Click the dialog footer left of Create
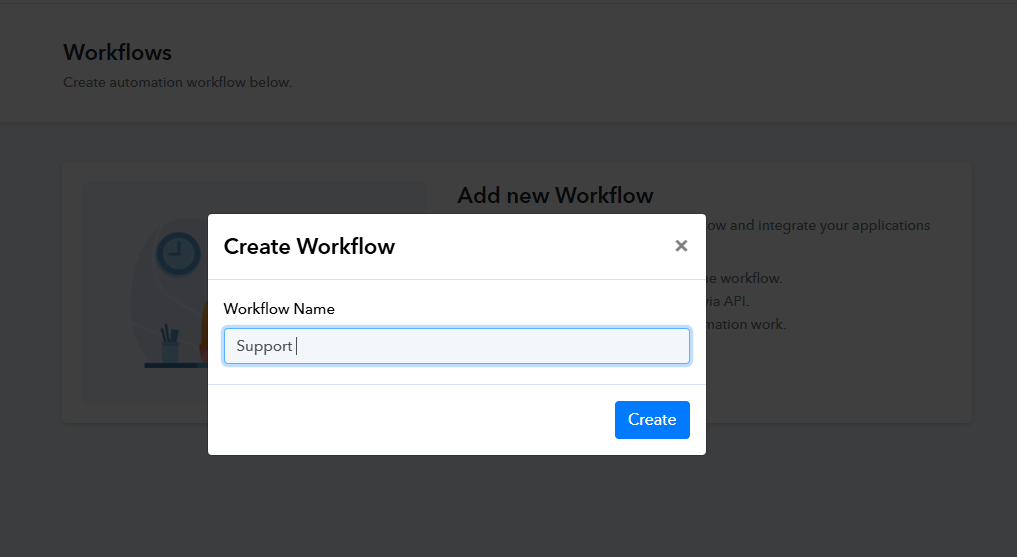1017x557 pixels. tap(400, 420)
